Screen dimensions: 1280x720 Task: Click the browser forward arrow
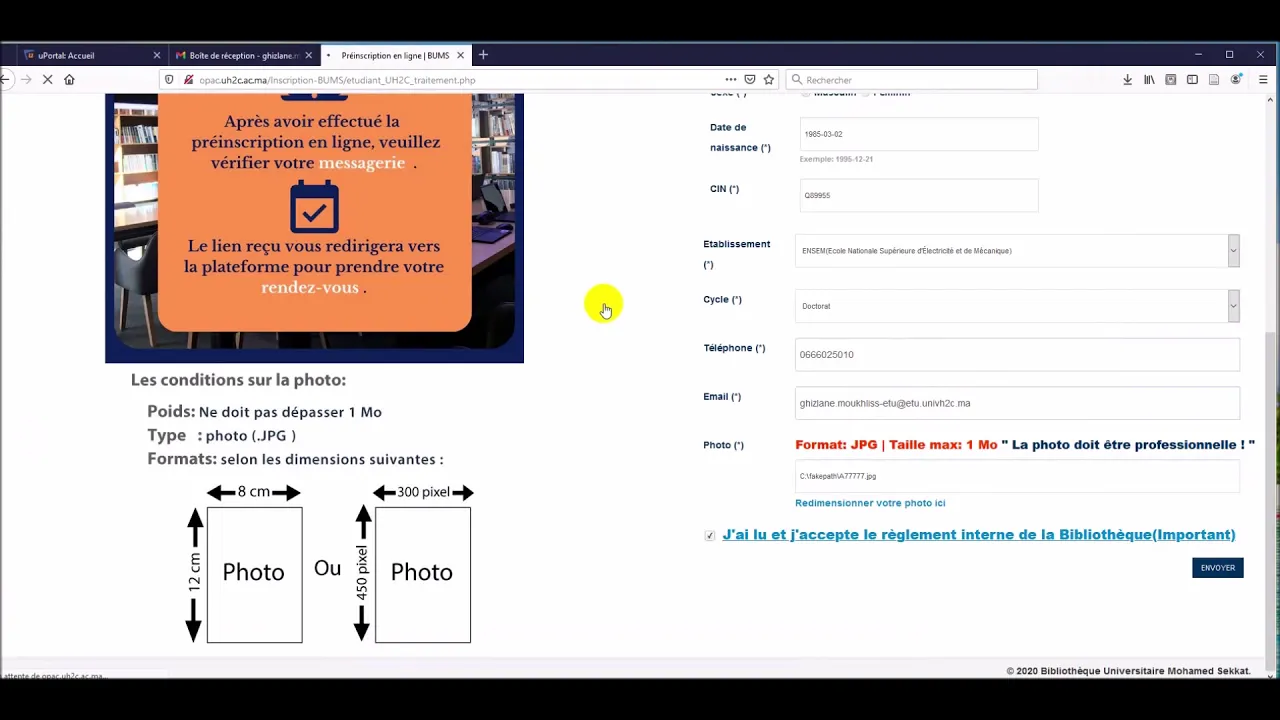26,80
